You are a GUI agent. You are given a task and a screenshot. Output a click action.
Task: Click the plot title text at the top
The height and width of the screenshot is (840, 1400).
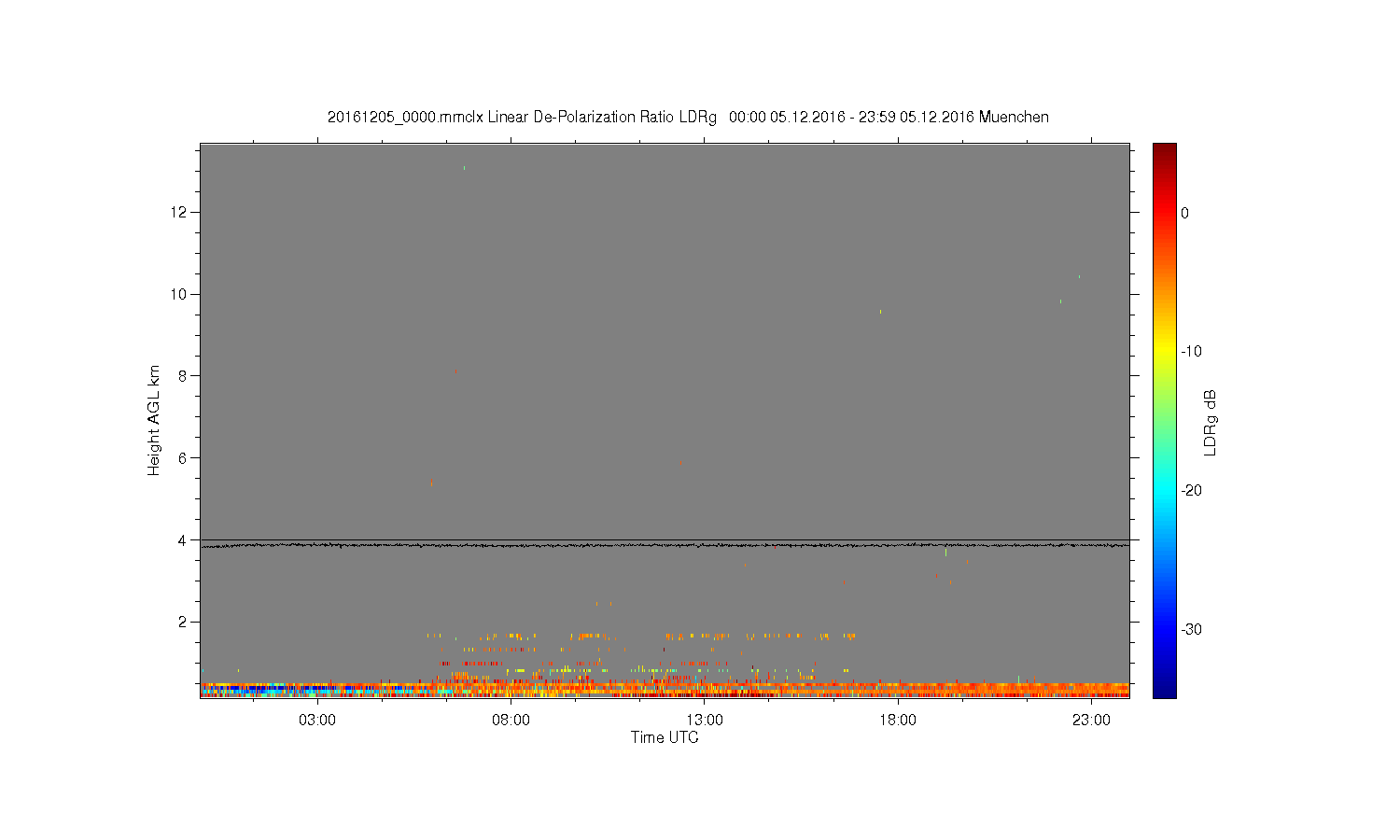pos(688,118)
